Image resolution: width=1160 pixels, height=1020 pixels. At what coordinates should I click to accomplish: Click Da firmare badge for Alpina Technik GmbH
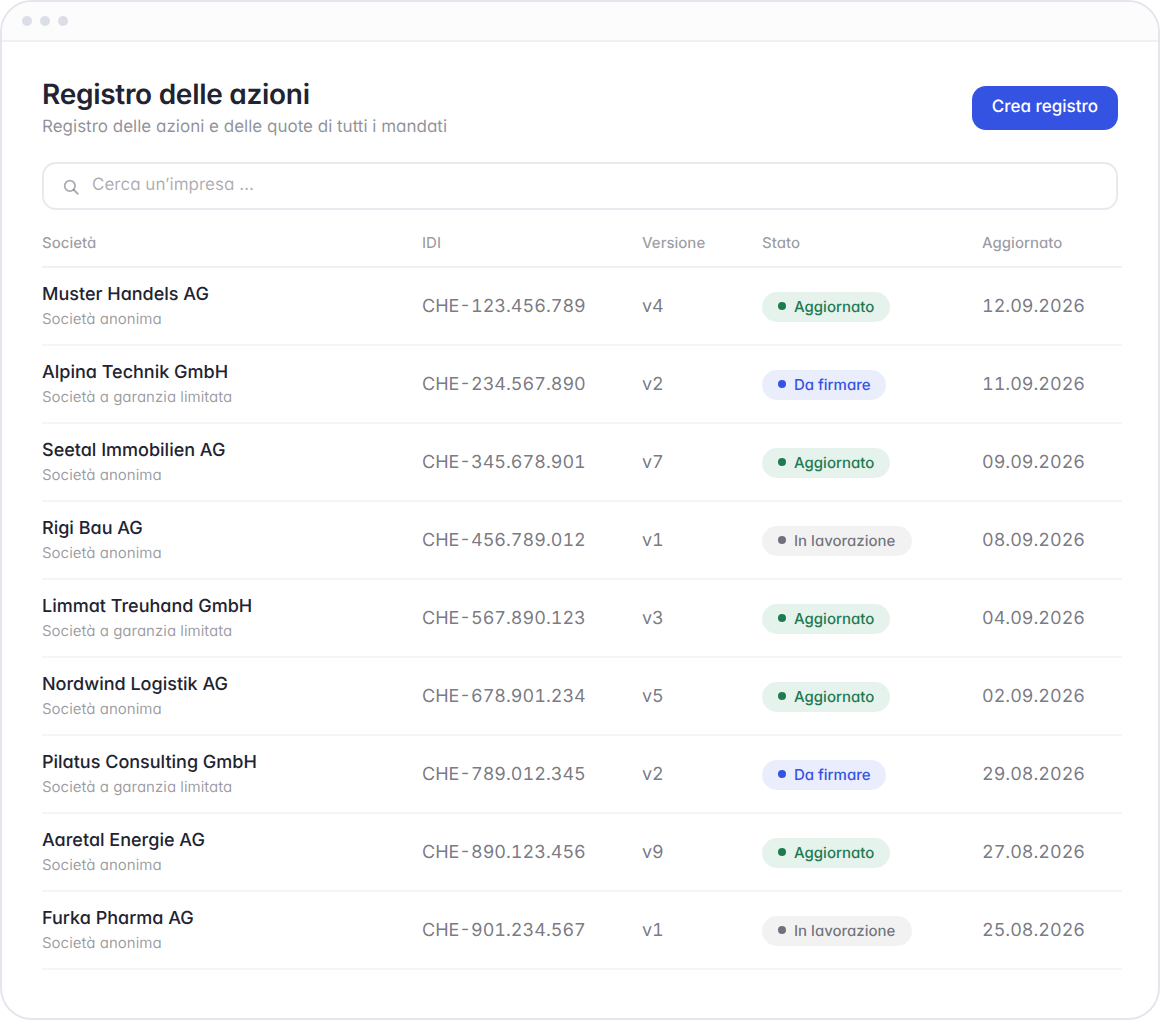[823, 385]
